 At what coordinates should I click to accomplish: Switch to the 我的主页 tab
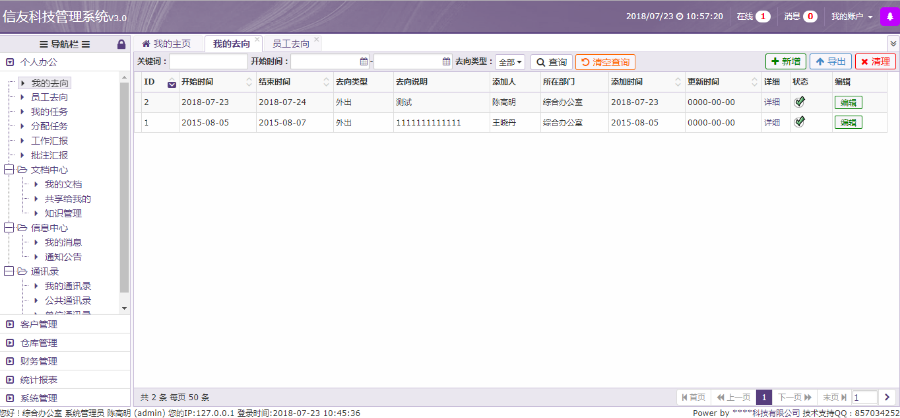(168, 44)
